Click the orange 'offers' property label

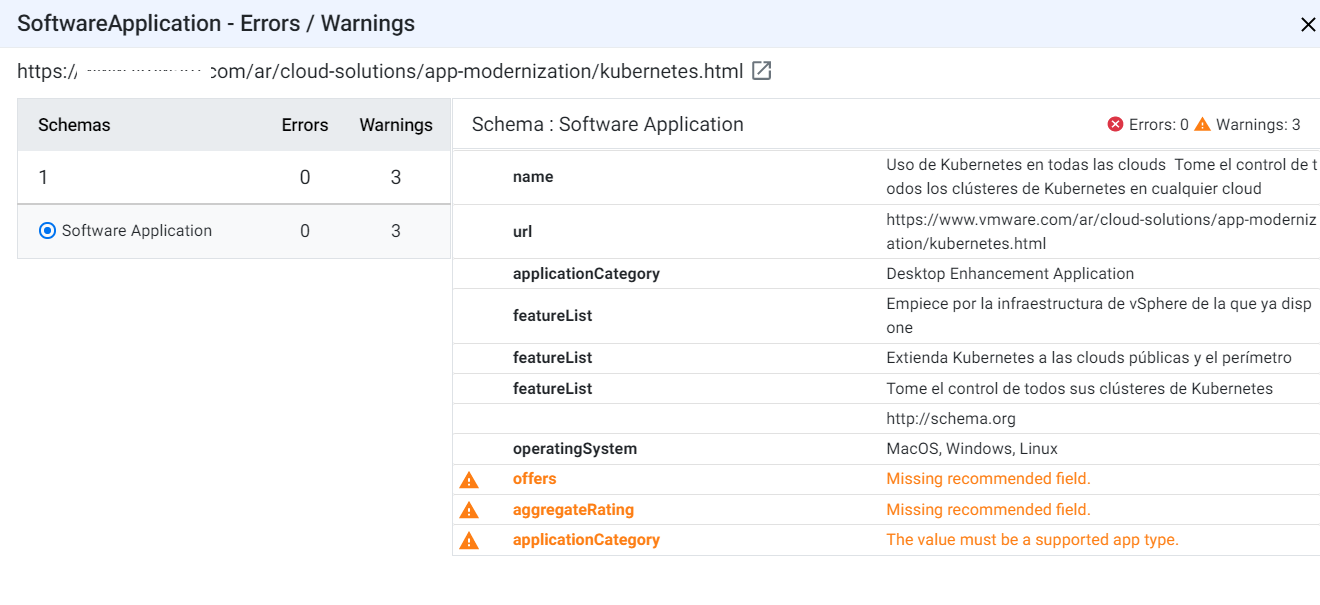point(535,479)
